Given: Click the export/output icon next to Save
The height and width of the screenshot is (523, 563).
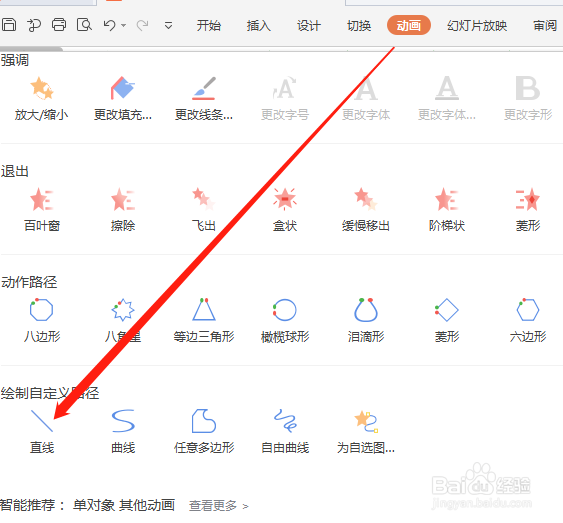Looking at the screenshot, I should (x=34, y=25).
